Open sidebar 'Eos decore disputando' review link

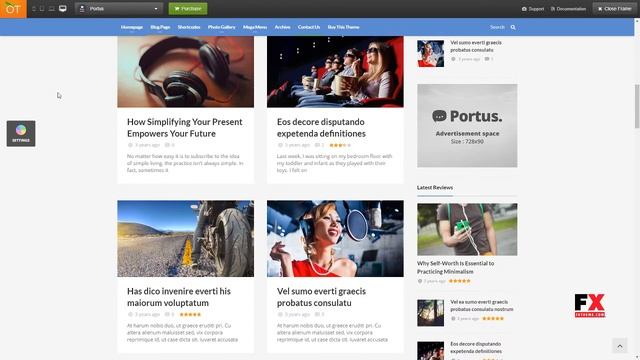[x=476, y=347]
